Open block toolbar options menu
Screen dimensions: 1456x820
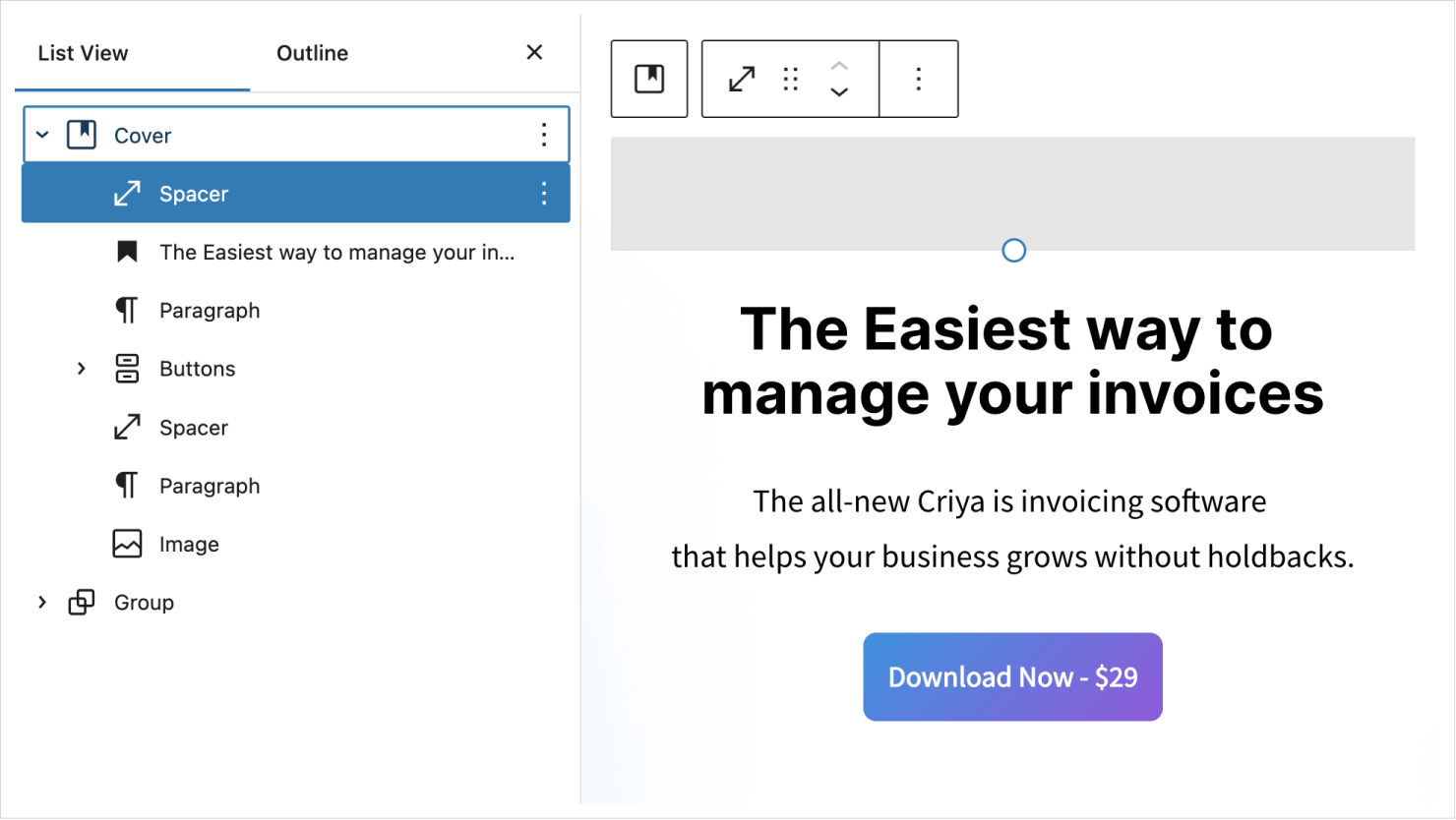[x=919, y=79]
